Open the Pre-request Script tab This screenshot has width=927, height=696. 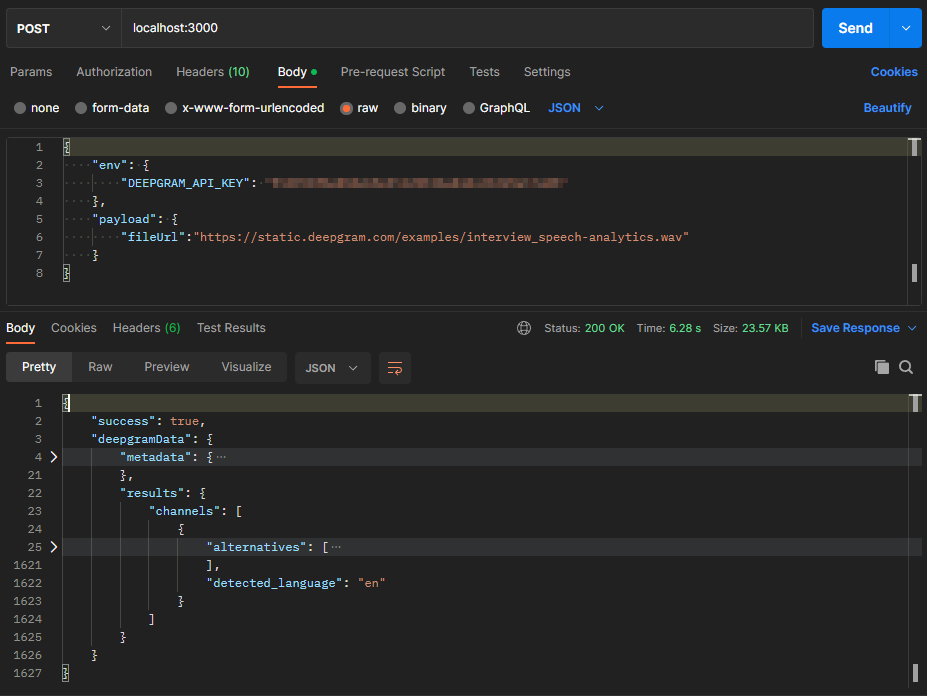[x=393, y=72]
